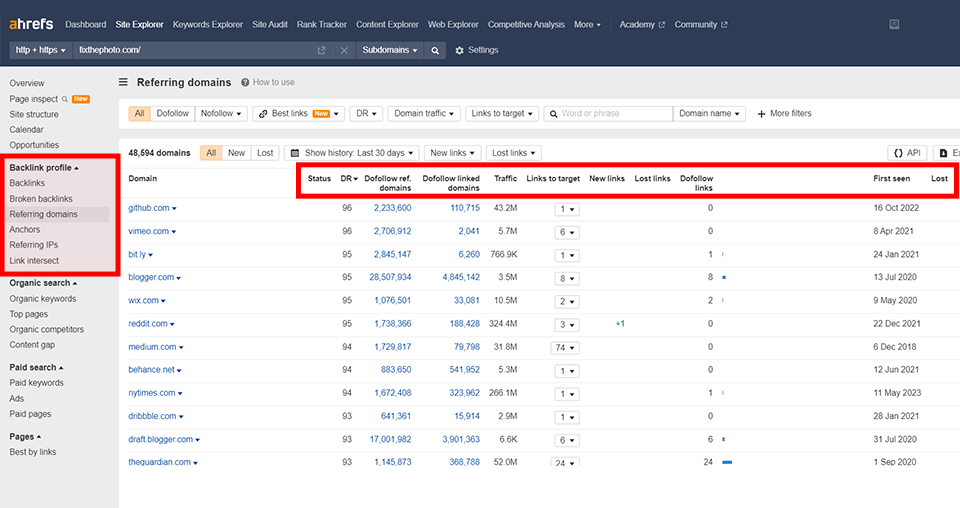Clear the URL with the X icon
The image size is (960, 508).
point(344,50)
